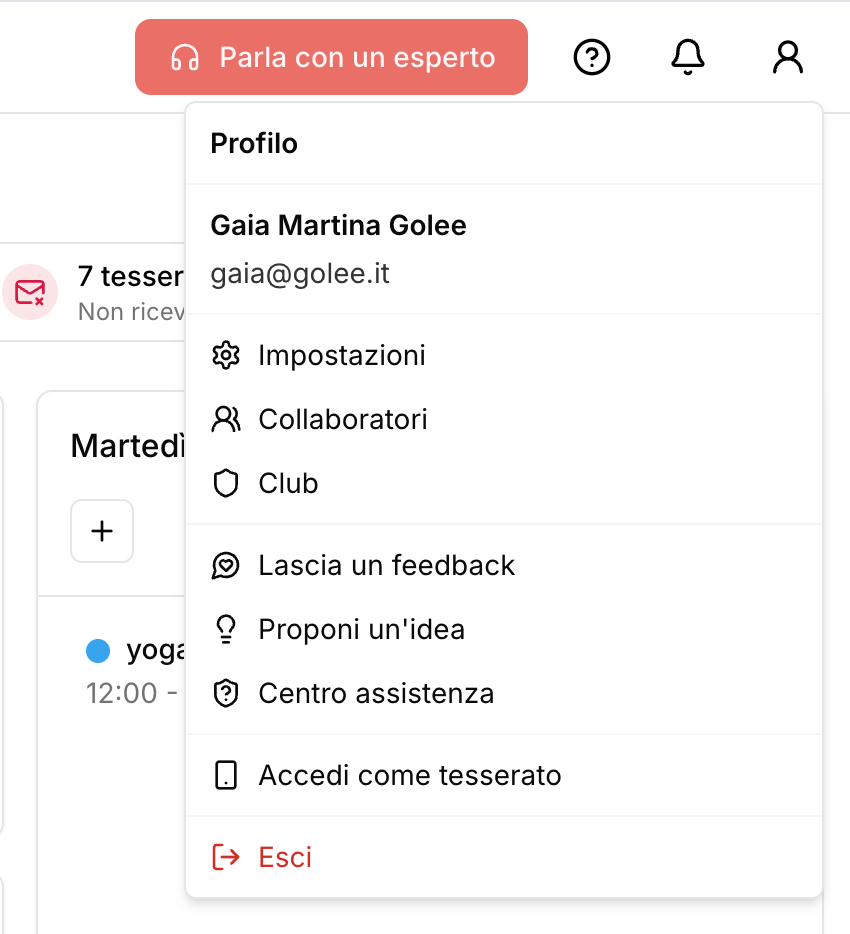Click the plus button under Martedì

point(102,531)
